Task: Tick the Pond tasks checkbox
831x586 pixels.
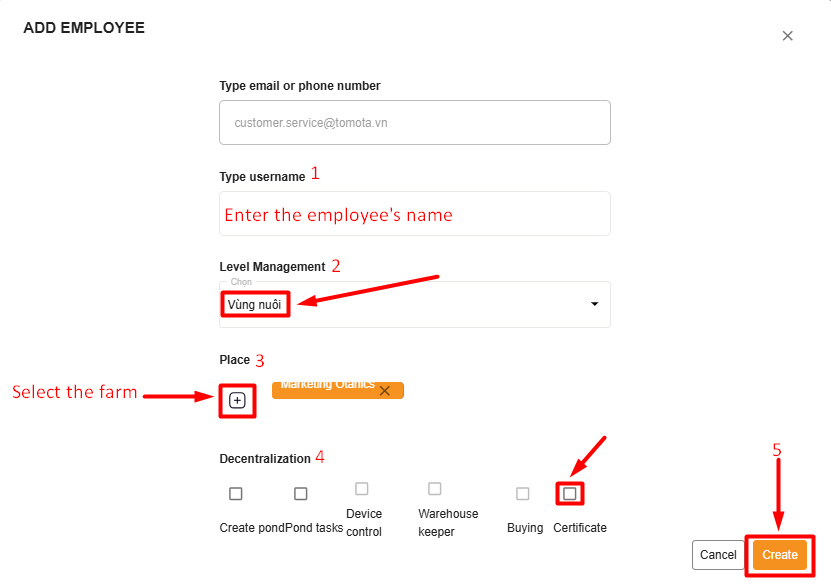Action: click(x=301, y=493)
